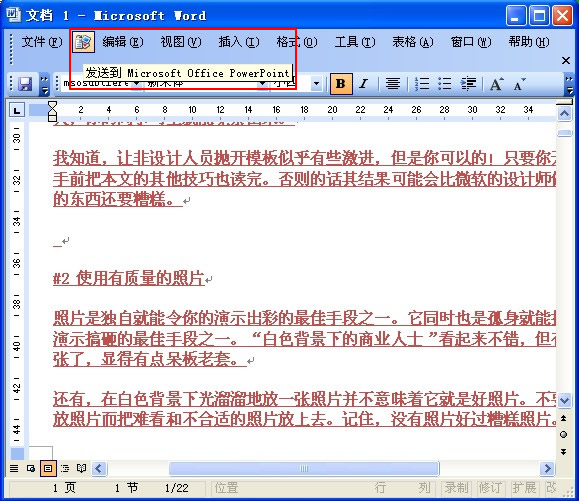Click paragraph starting 我知道，让非设计人员
Image resolution: width=579 pixels, height=501 pixels.
tap(304, 179)
